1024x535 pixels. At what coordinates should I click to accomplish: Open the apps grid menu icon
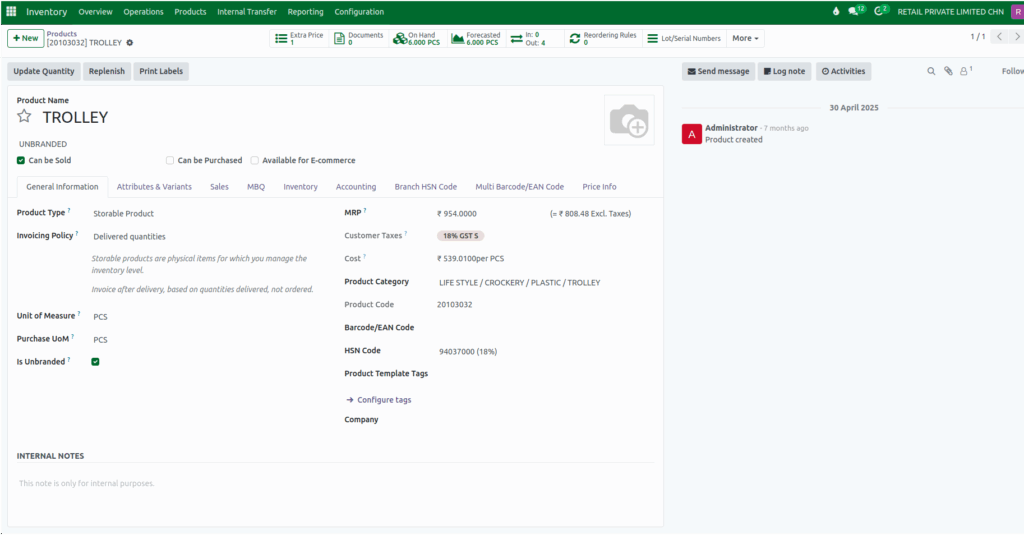coord(11,11)
